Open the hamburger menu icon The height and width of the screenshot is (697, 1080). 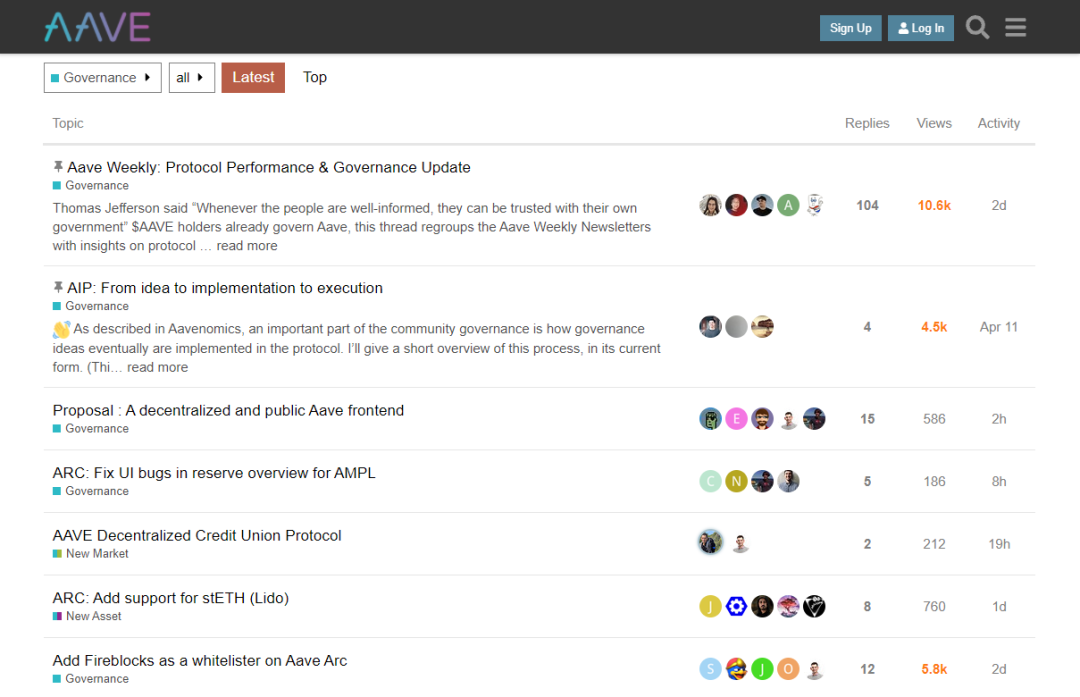(x=1015, y=28)
